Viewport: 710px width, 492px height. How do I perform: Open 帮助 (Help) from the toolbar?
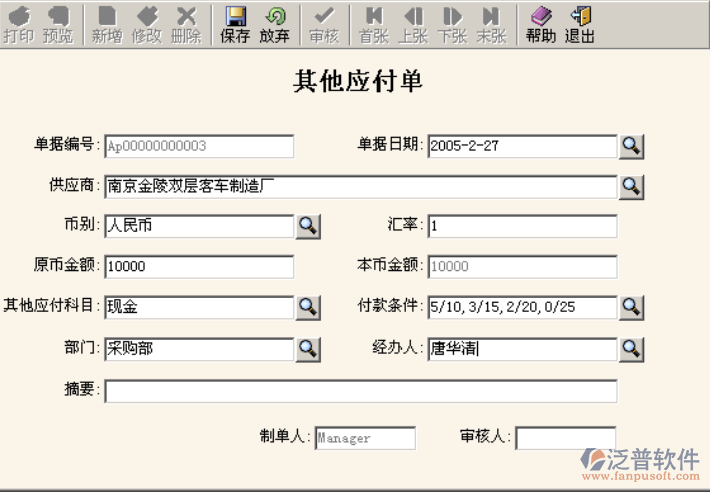pos(540,25)
